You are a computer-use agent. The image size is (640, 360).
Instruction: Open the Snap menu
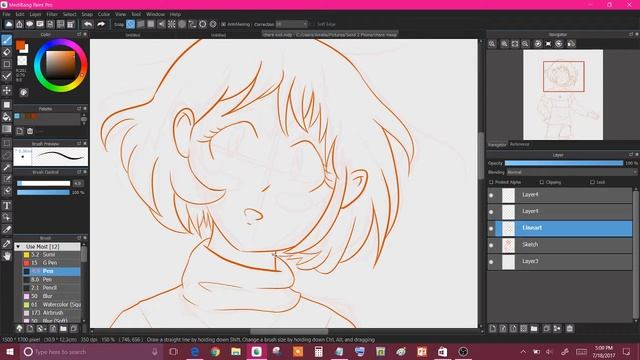(x=87, y=14)
